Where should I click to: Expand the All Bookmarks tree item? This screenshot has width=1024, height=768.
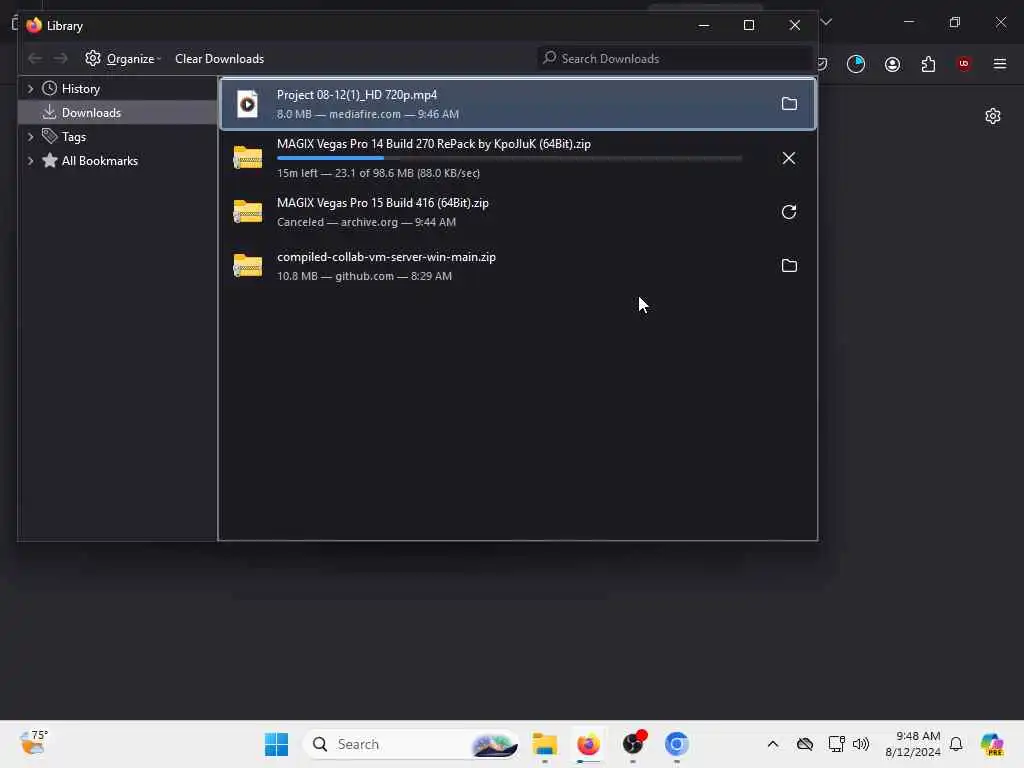(30, 161)
